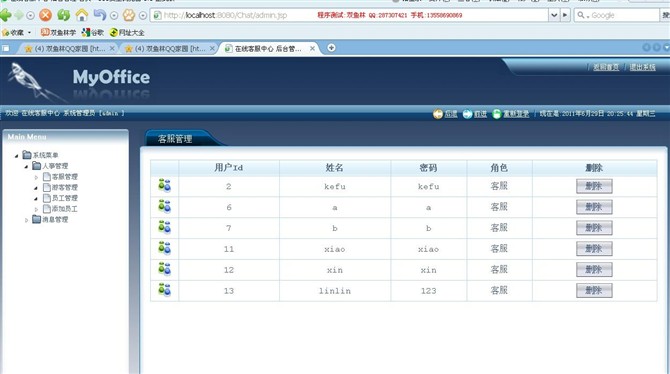The width and height of the screenshot is (670, 374).
Task: Stop page loading with the orange X
Action: pyautogui.click(x=45, y=15)
